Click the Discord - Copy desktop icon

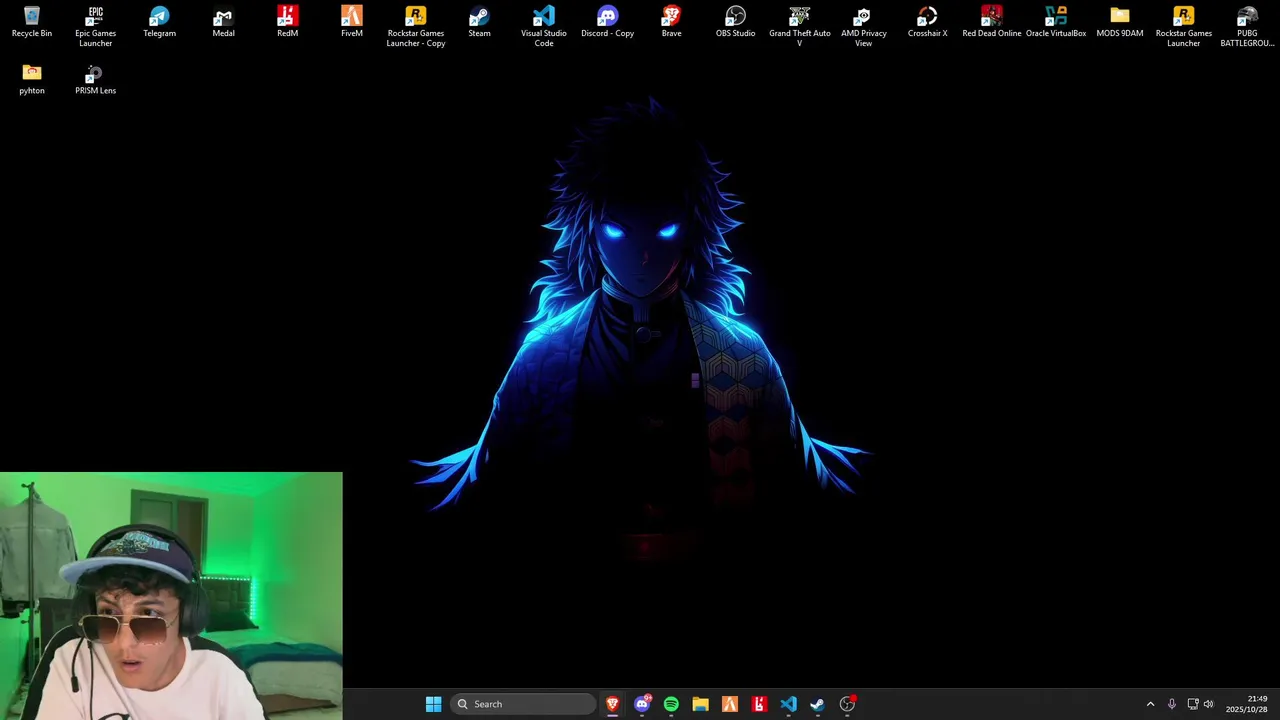[608, 22]
